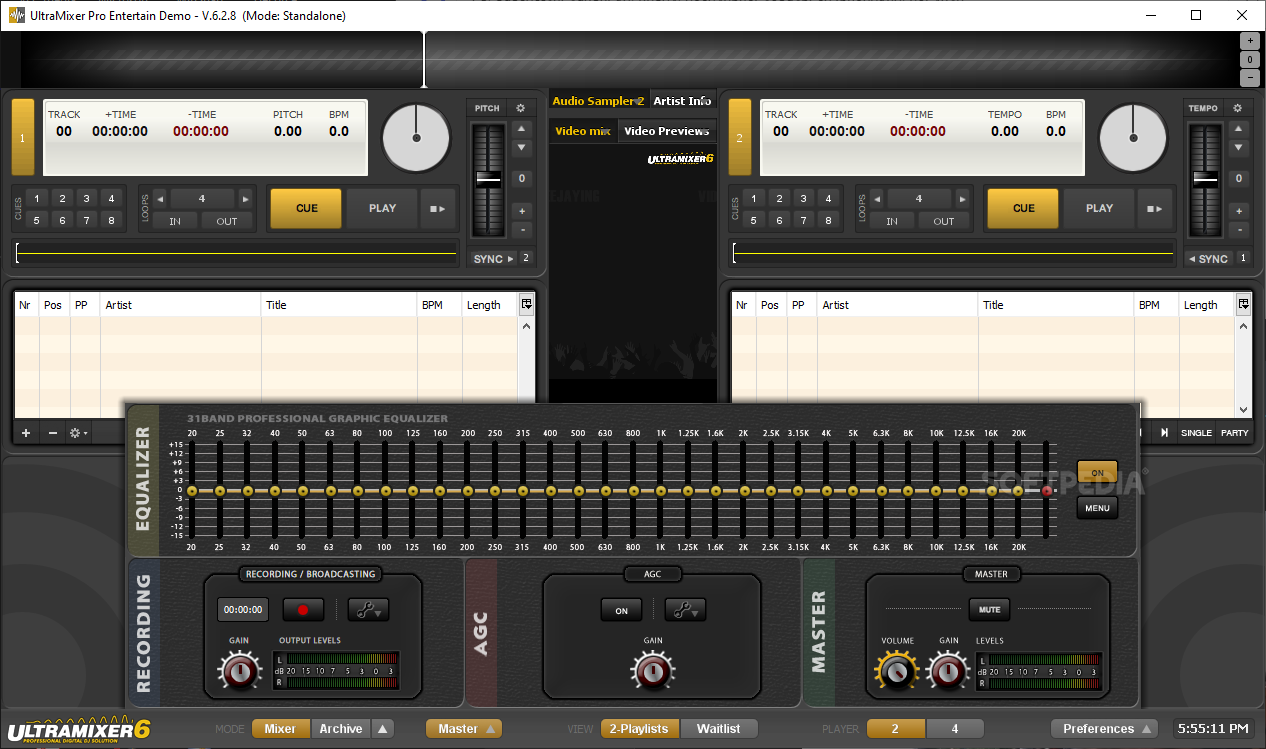Hit PLAY on deck 1
The image size is (1266, 749).
[x=382, y=209]
